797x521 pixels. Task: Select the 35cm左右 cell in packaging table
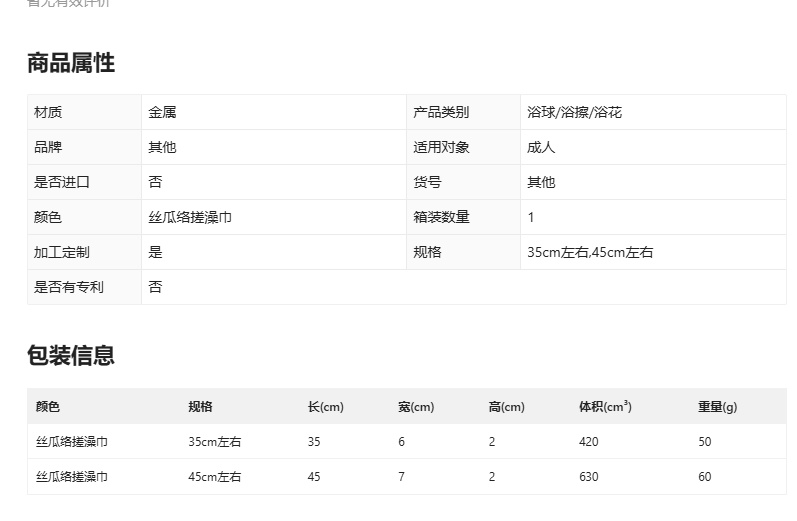point(215,442)
